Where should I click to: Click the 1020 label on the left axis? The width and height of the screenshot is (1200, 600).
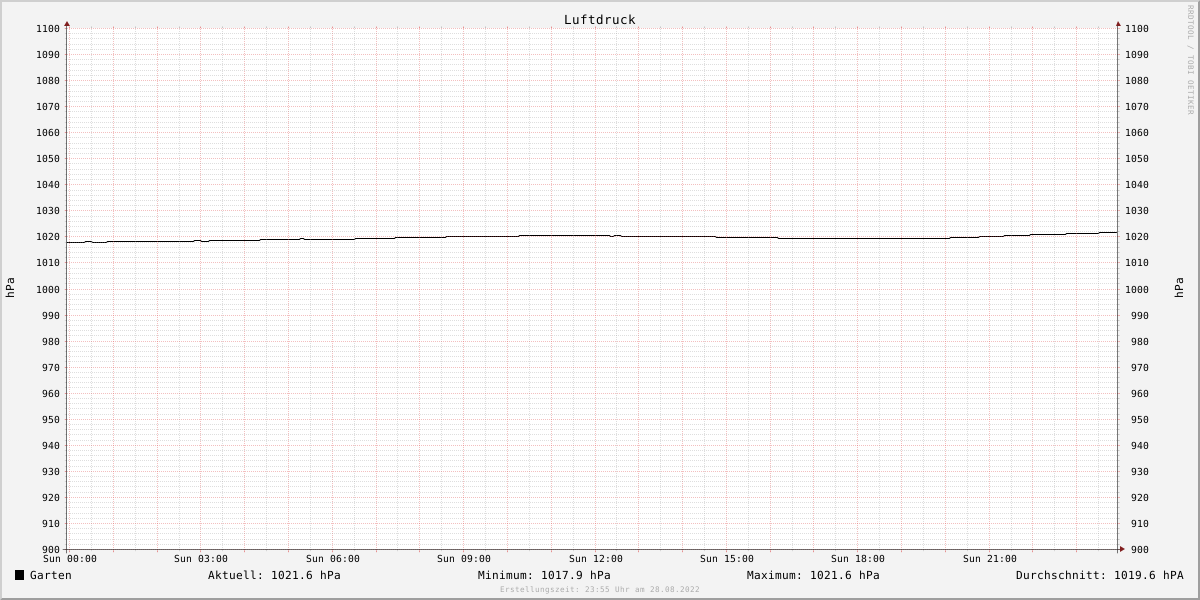[x=48, y=237]
